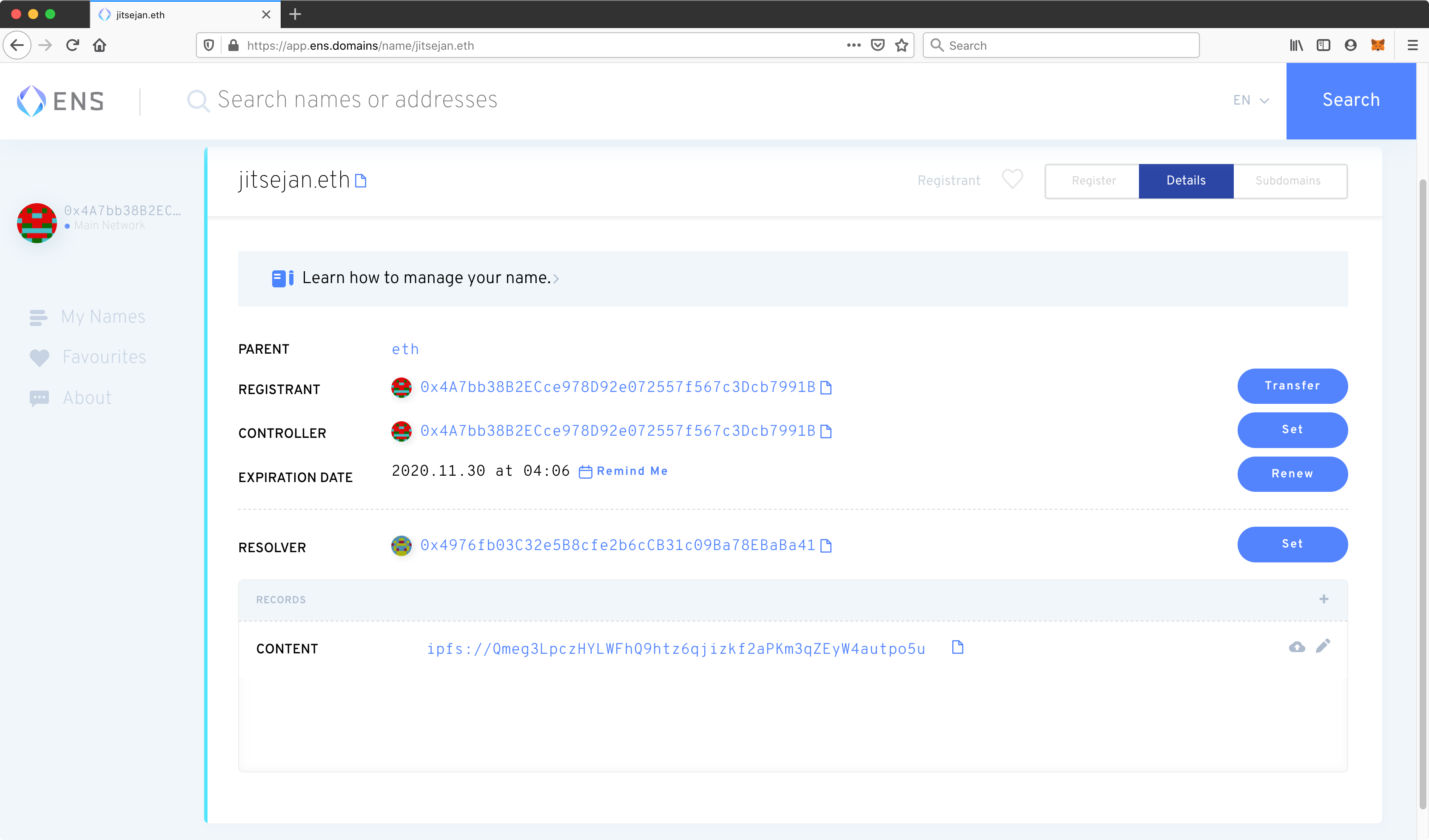The height and width of the screenshot is (840, 1429).
Task: Click Renew button for expiration date
Action: pos(1292,474)
